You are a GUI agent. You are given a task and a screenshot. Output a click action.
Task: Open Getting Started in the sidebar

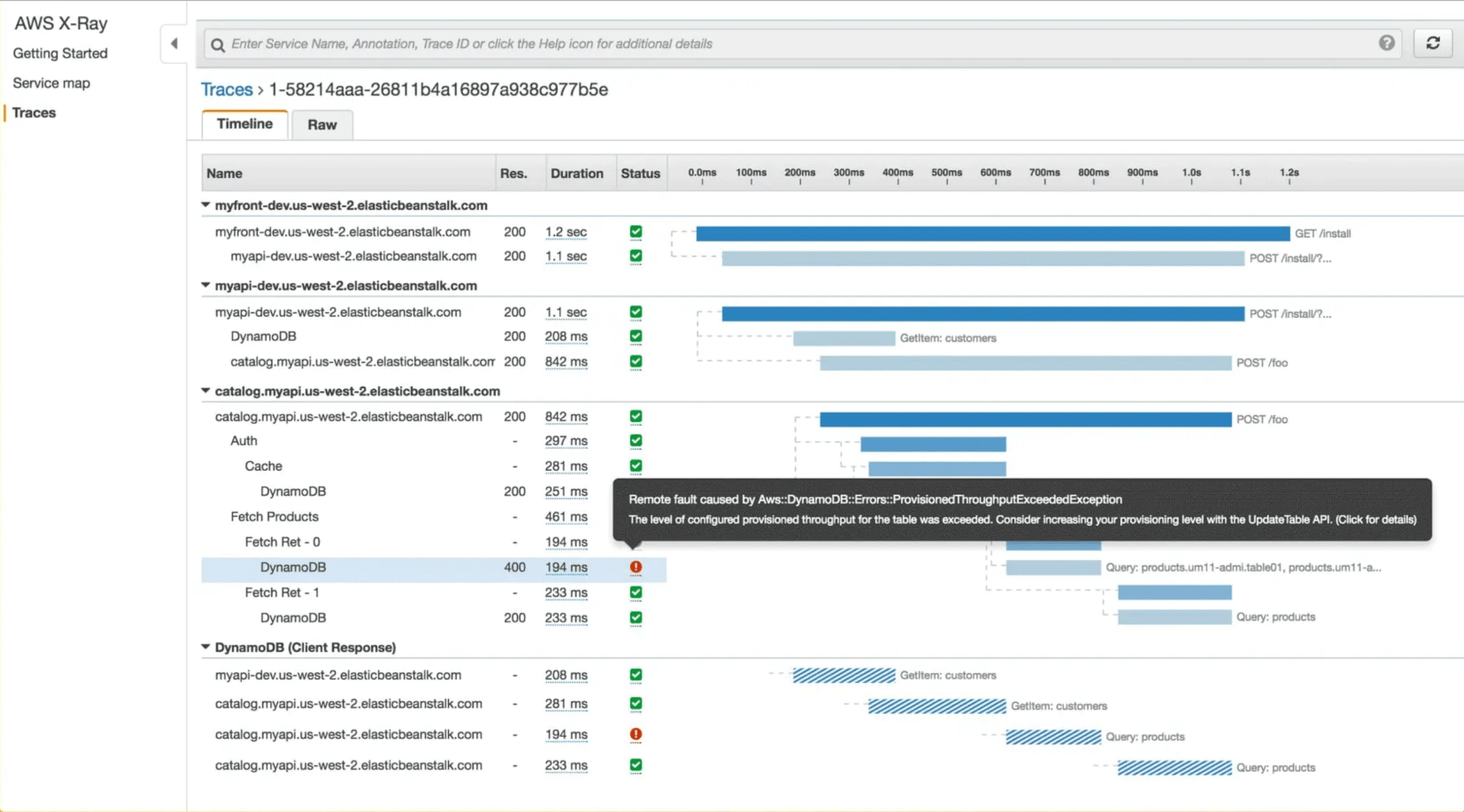click(x=60, y=53)
